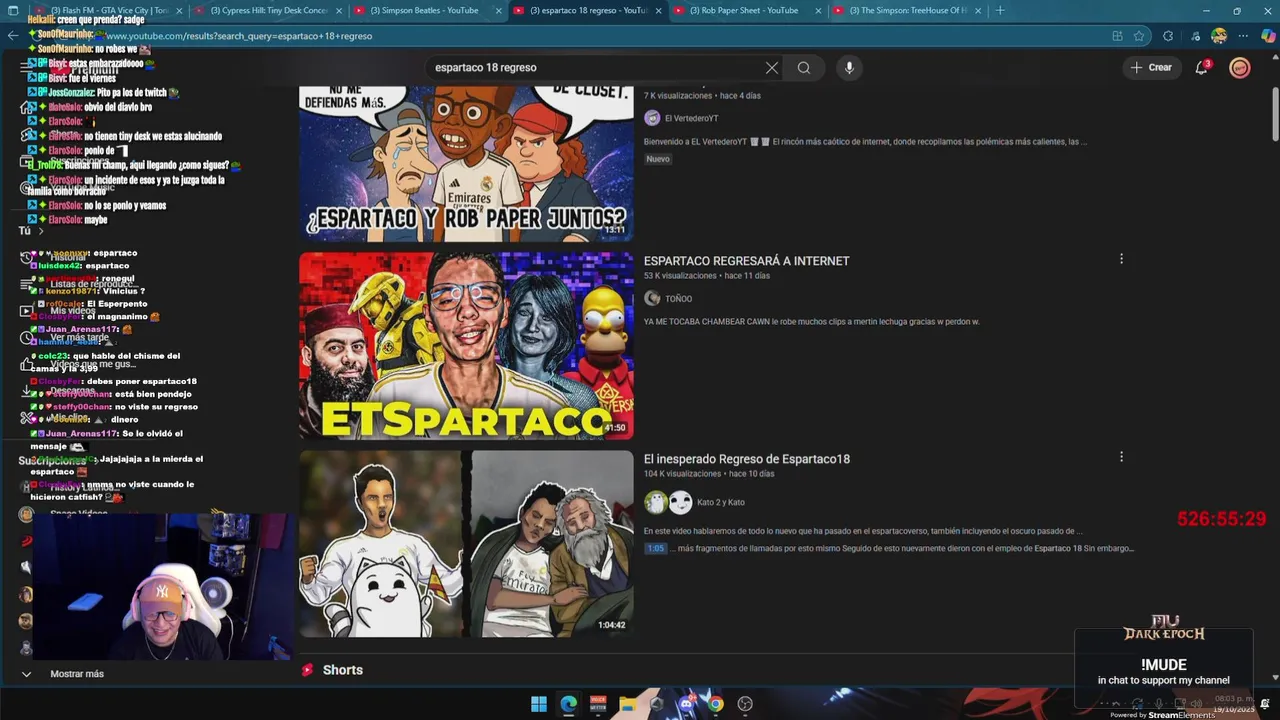The image size is (1280, 720).
Task: Open options for El inesperado Regreso video
Action: (1121, 457)
